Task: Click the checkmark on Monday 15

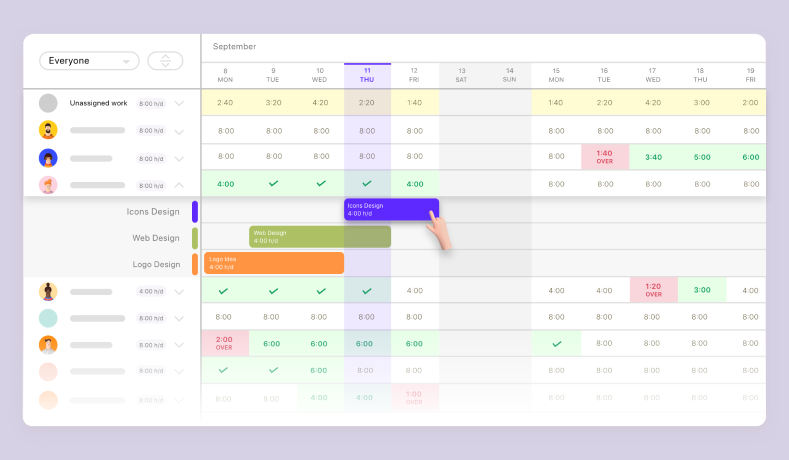Action: pyautogui.click(x=556, y=344)
